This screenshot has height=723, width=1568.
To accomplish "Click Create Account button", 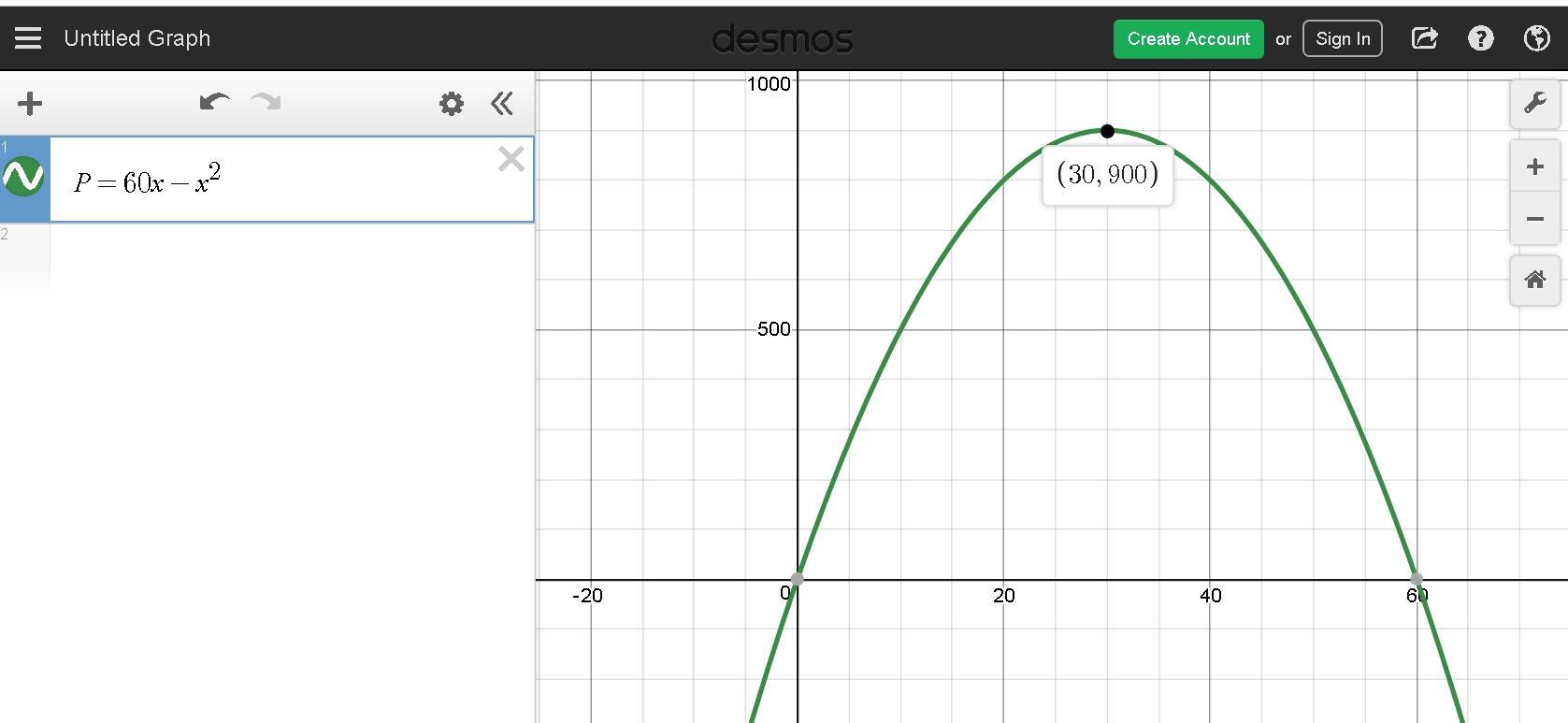I will point(1188,38).
